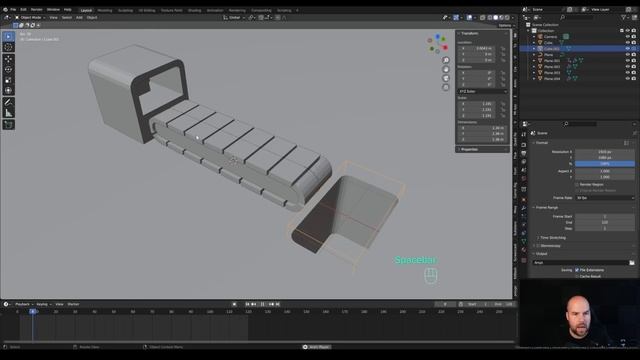Open timeline Playback popover
Viewport: 640px width, 360px height.
23,304
